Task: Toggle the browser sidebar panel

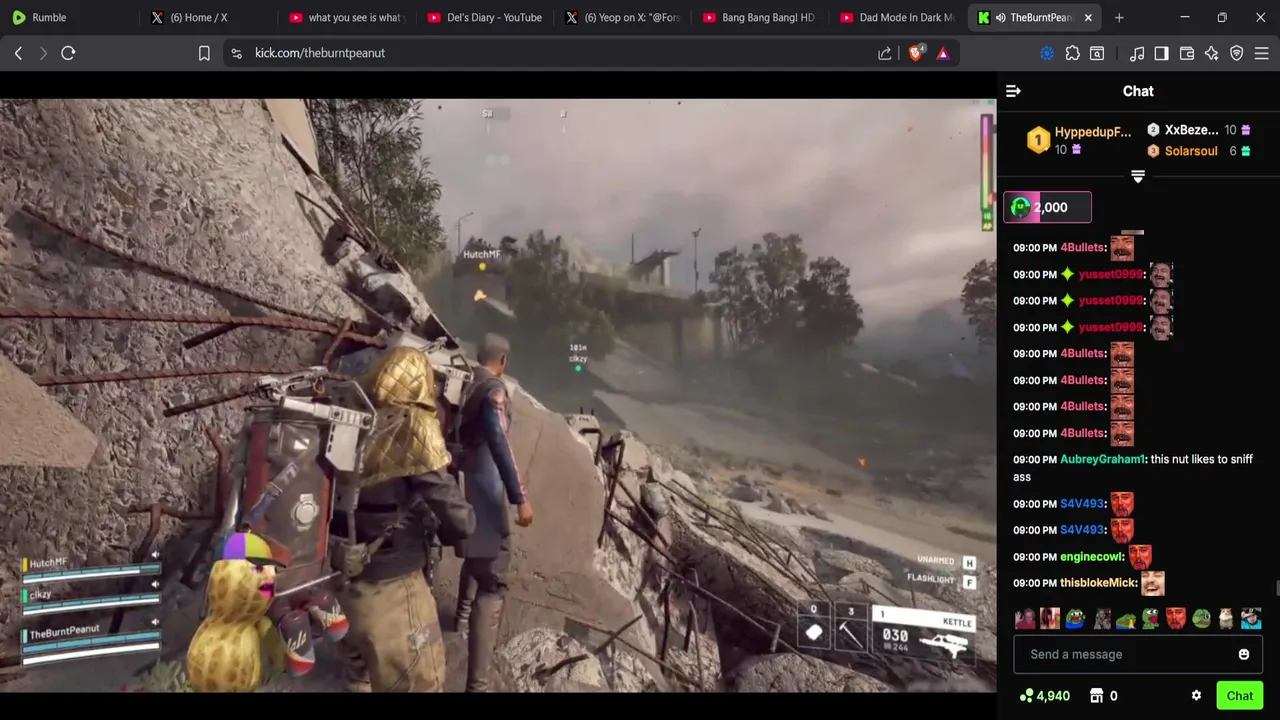Action: click(x=1161, y=53)
